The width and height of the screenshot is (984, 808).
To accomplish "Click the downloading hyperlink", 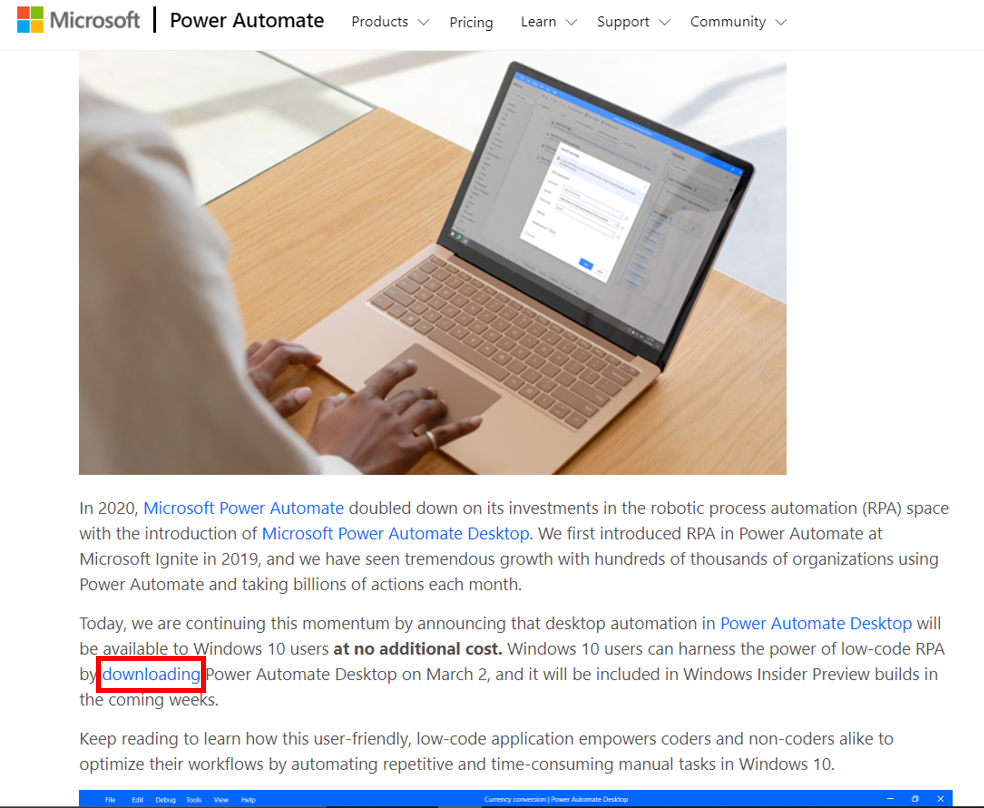I will tap(151, 674).
